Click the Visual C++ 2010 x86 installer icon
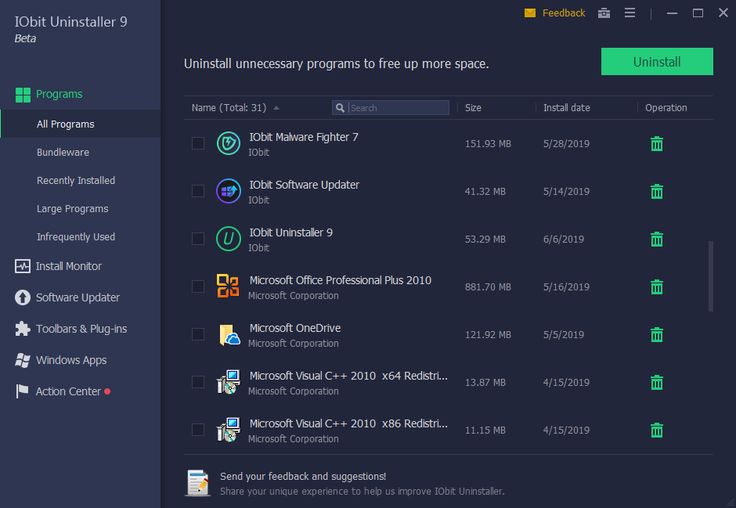This screenshot has height=508, width=736. (x=229, y=430)
